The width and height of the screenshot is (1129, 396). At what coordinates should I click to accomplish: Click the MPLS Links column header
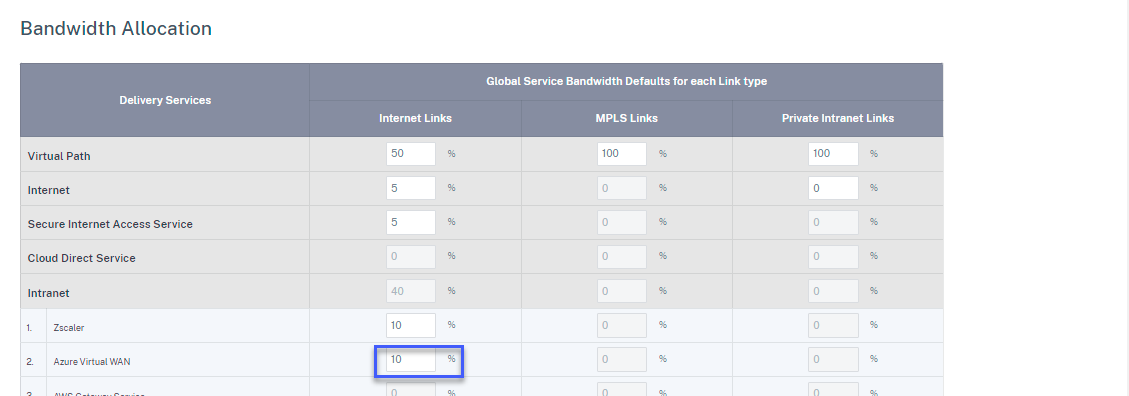click(626, 118)
